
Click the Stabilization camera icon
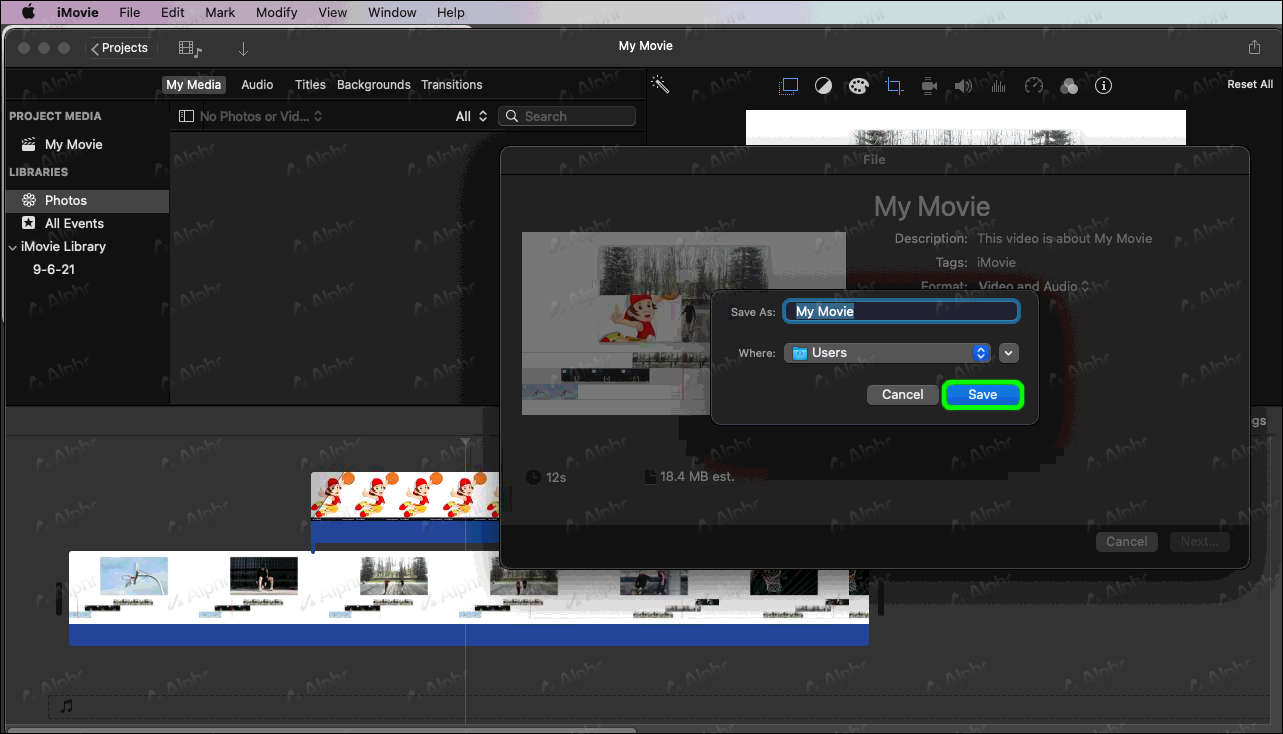point(928,85)
